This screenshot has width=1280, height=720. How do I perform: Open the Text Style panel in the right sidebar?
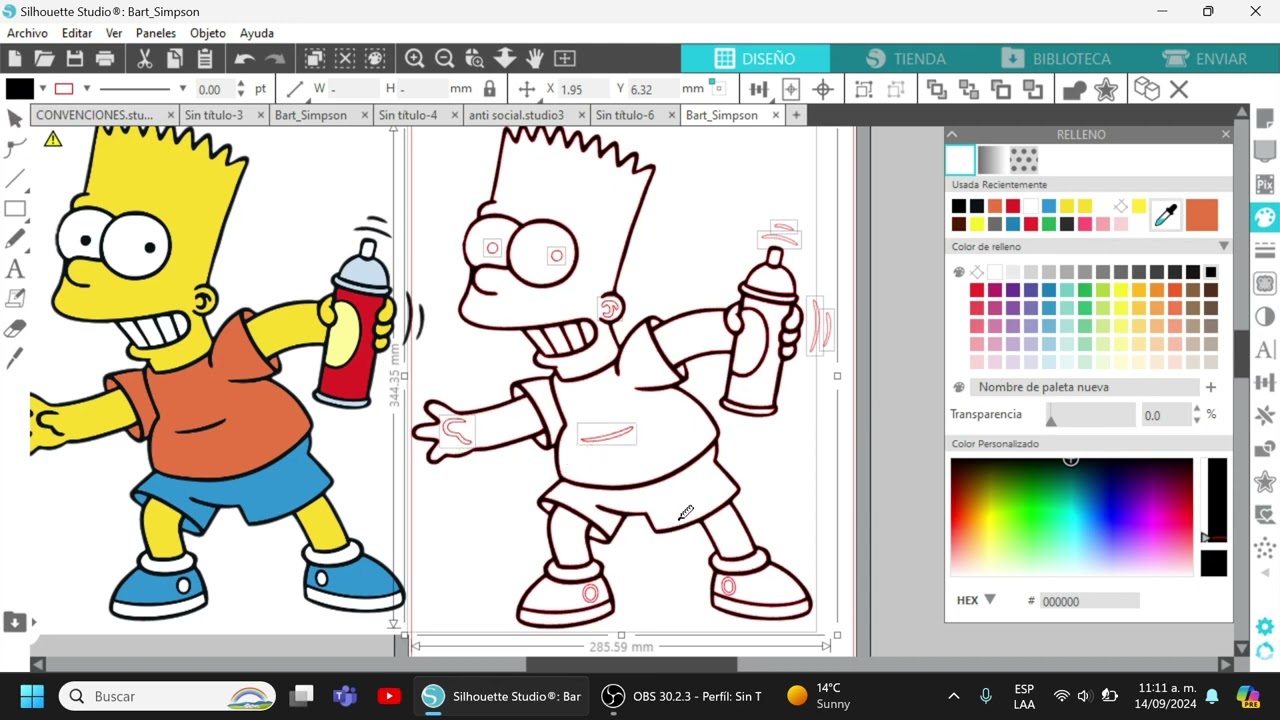click(1265, 349)
